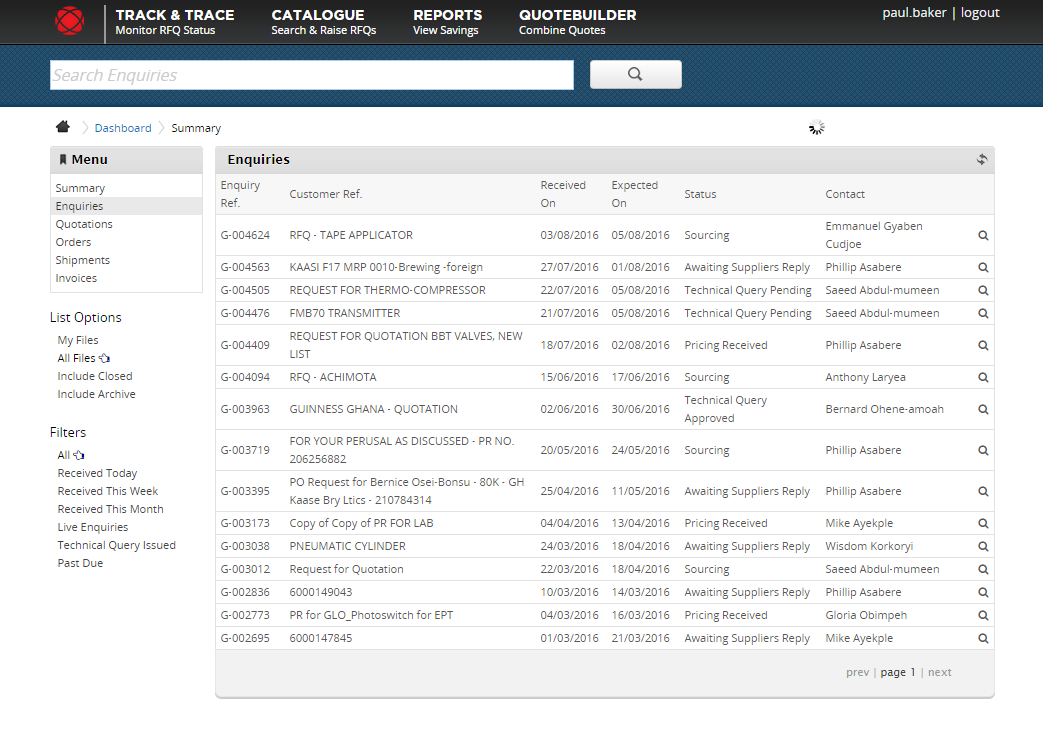The image size is (1043, 740).
Task: Open QuoteBuilder section
Action: 577,22
